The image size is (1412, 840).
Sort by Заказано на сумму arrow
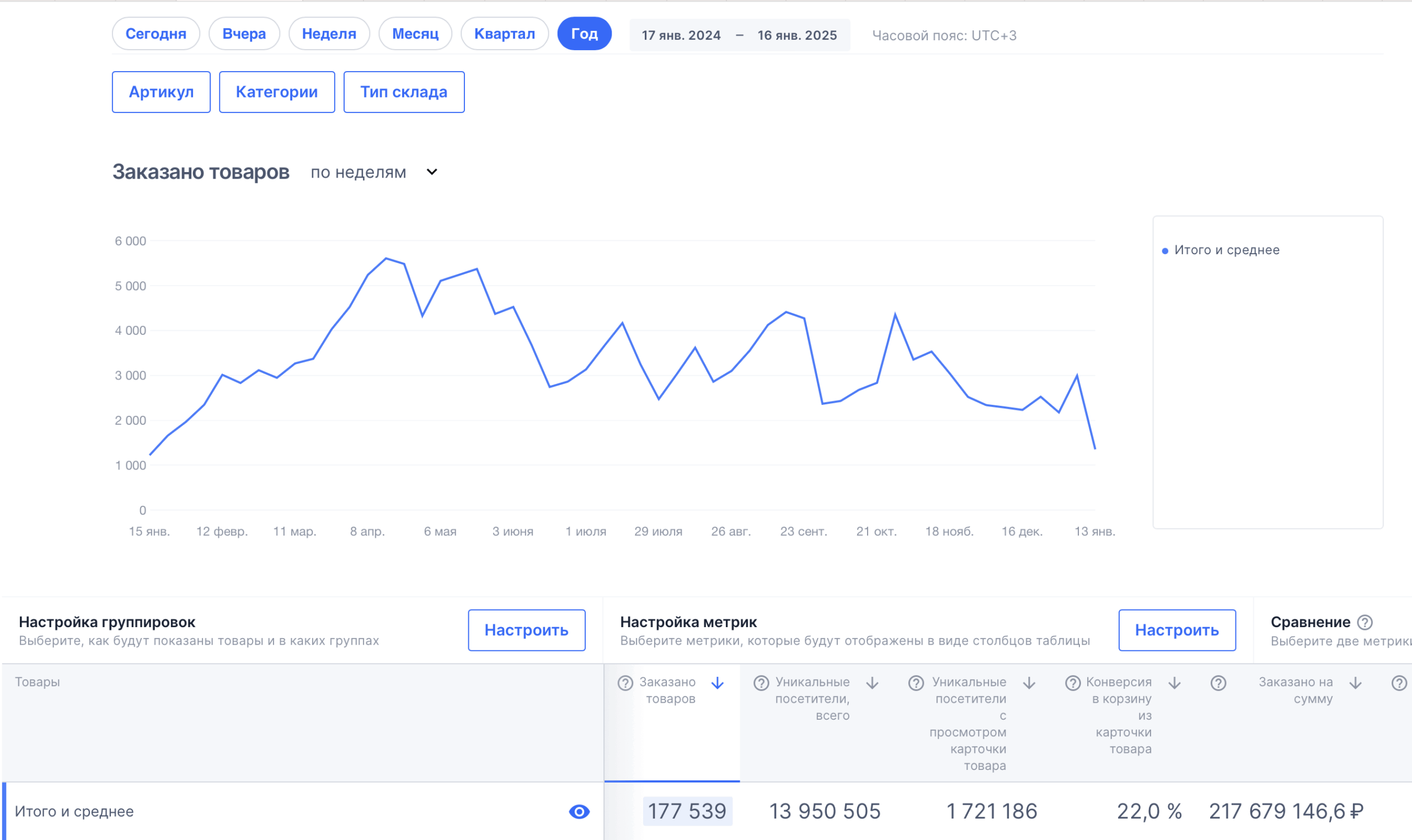point(1355,683)
